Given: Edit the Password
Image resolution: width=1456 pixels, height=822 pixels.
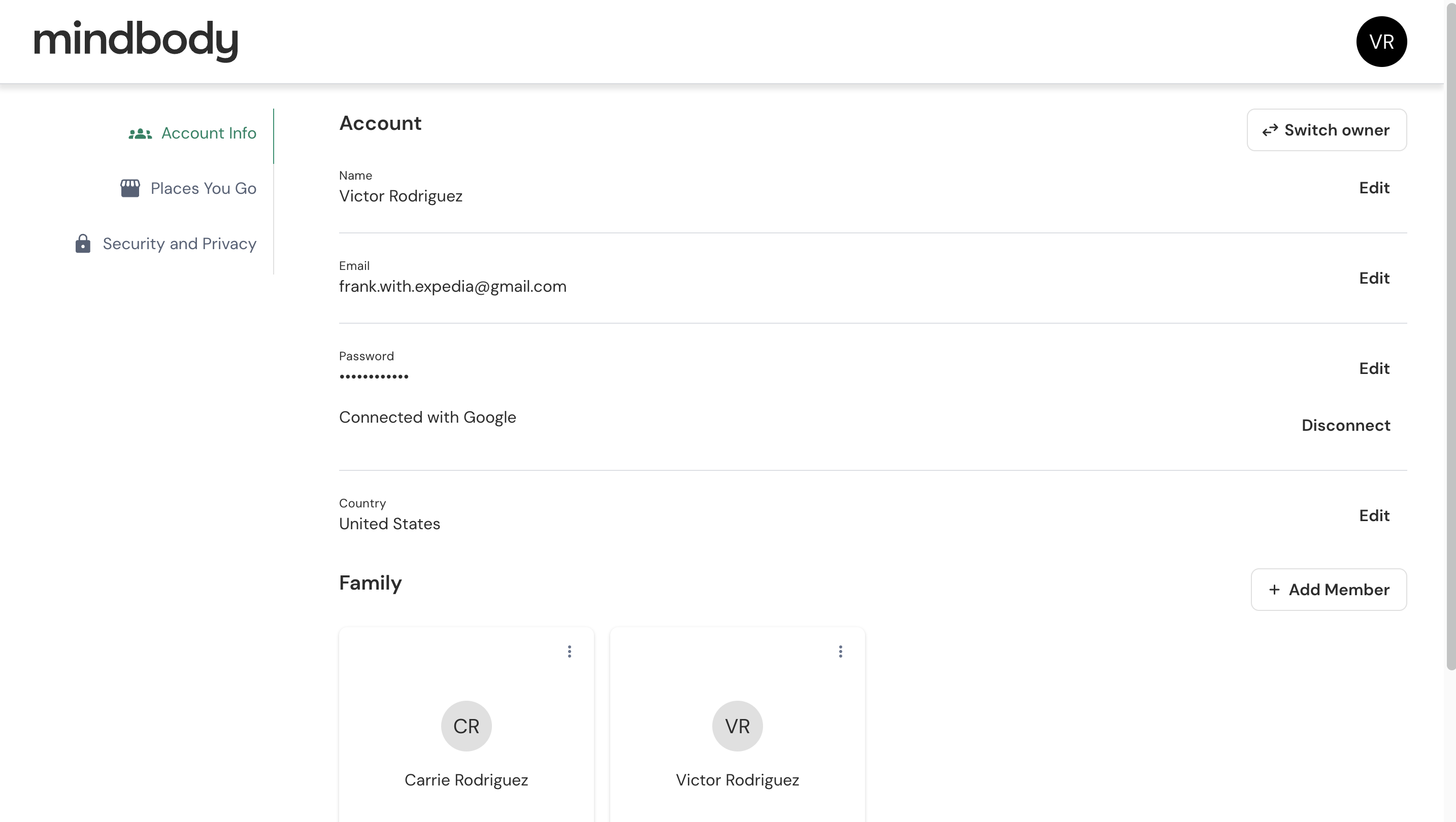Looking at the screenshot, I should click(1374, 368).
